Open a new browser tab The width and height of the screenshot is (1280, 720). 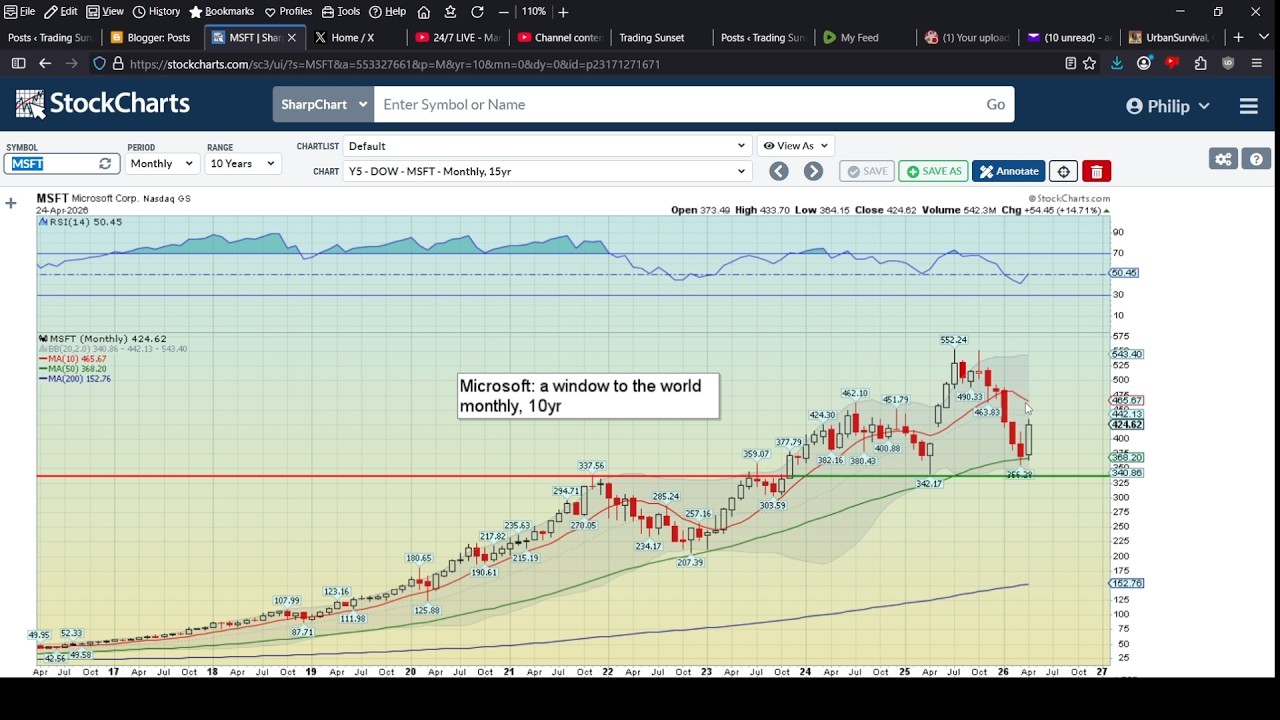click(x=1238, y=38)
